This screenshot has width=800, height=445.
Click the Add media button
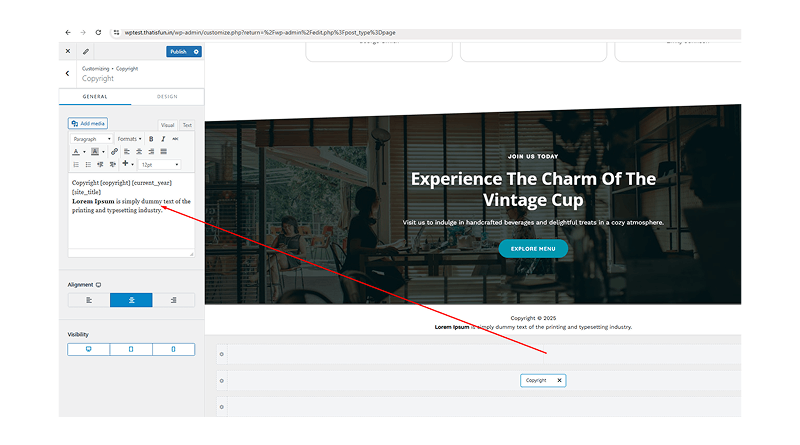point(88,123)
